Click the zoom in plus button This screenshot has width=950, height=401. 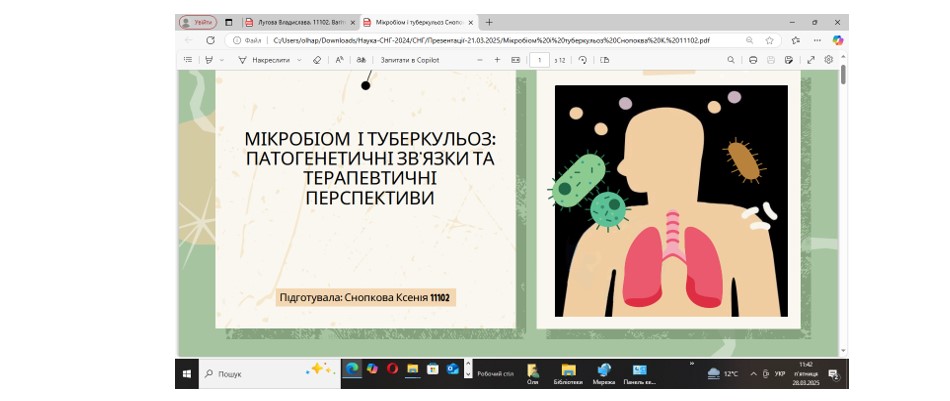coord(497,60)
